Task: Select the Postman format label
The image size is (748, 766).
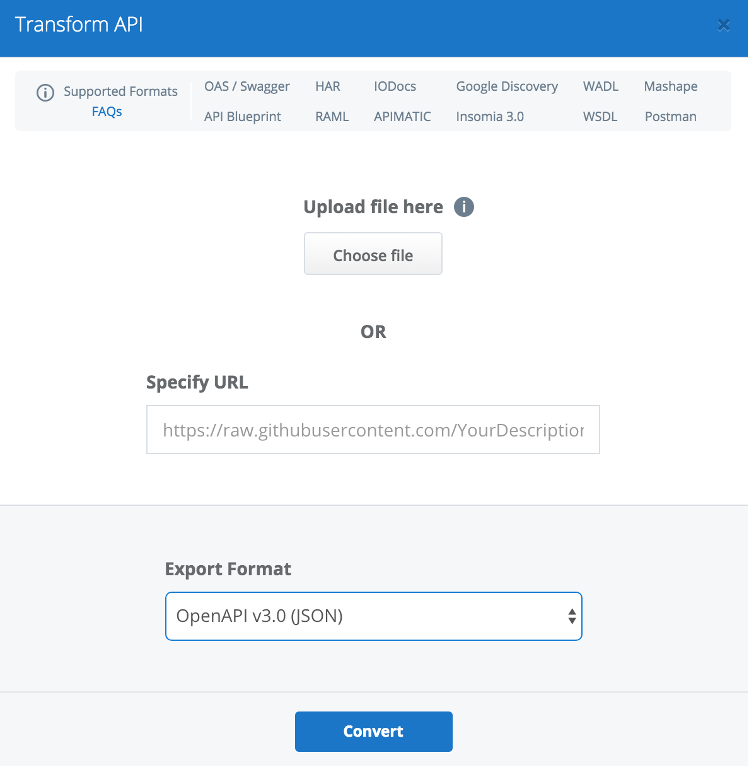Action: [x=671, y=117]
